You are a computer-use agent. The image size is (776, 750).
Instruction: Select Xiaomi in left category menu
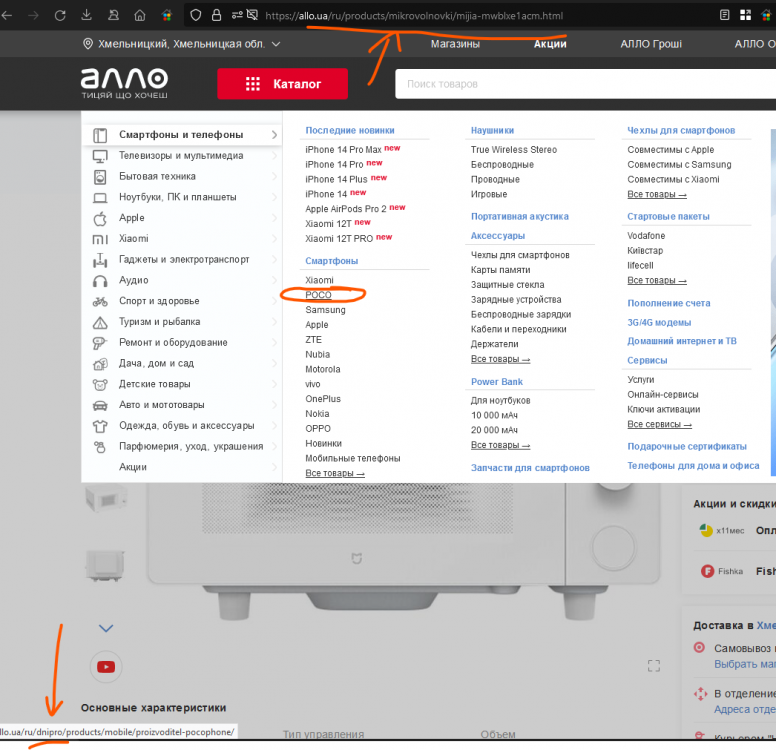(x=133, y=239)
